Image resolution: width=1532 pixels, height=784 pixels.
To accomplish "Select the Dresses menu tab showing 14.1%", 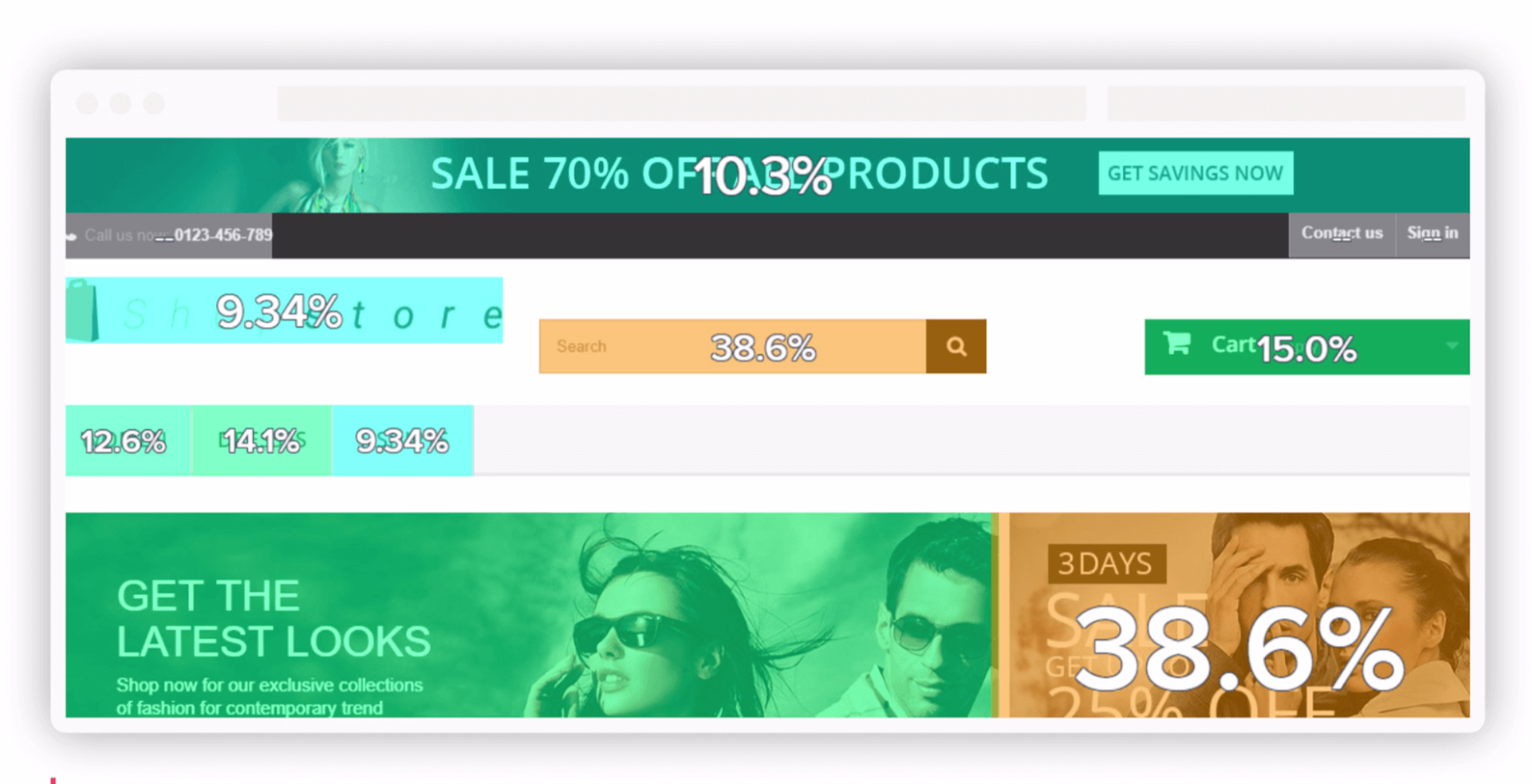I will [262, 440].
